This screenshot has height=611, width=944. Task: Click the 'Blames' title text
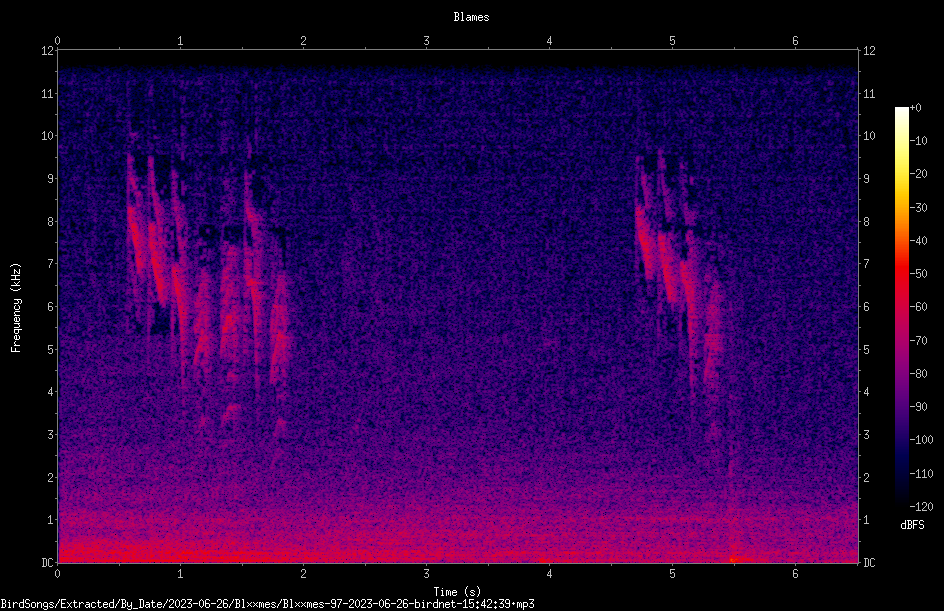tap(471, 17)
